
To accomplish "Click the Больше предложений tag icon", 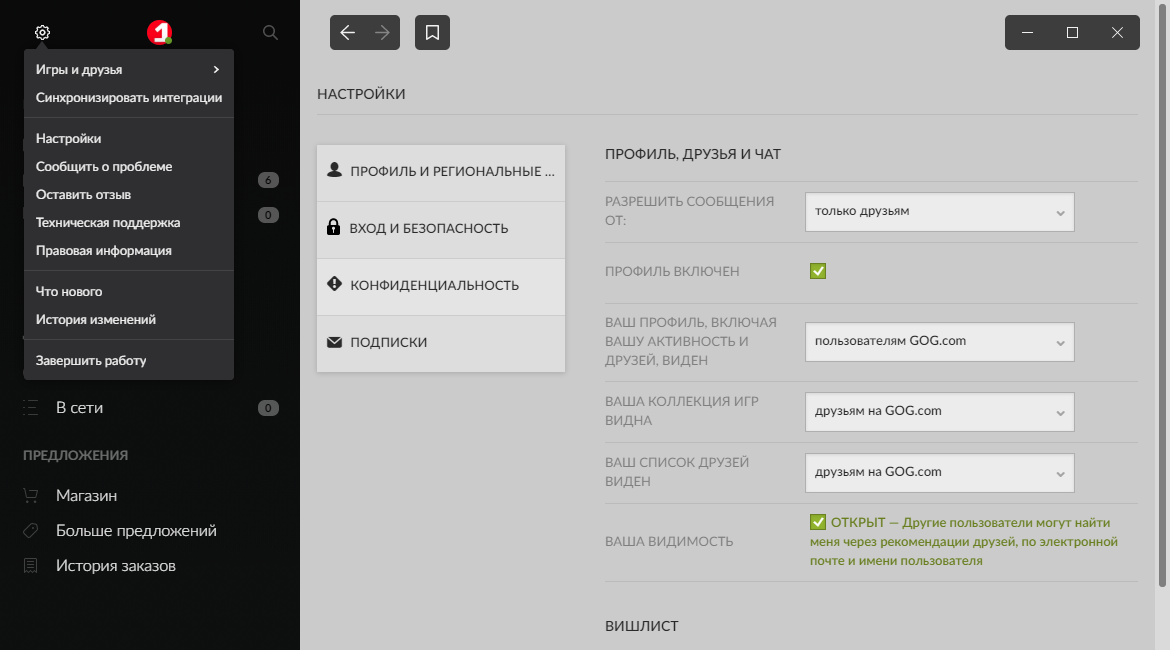I will click(31, 531).
